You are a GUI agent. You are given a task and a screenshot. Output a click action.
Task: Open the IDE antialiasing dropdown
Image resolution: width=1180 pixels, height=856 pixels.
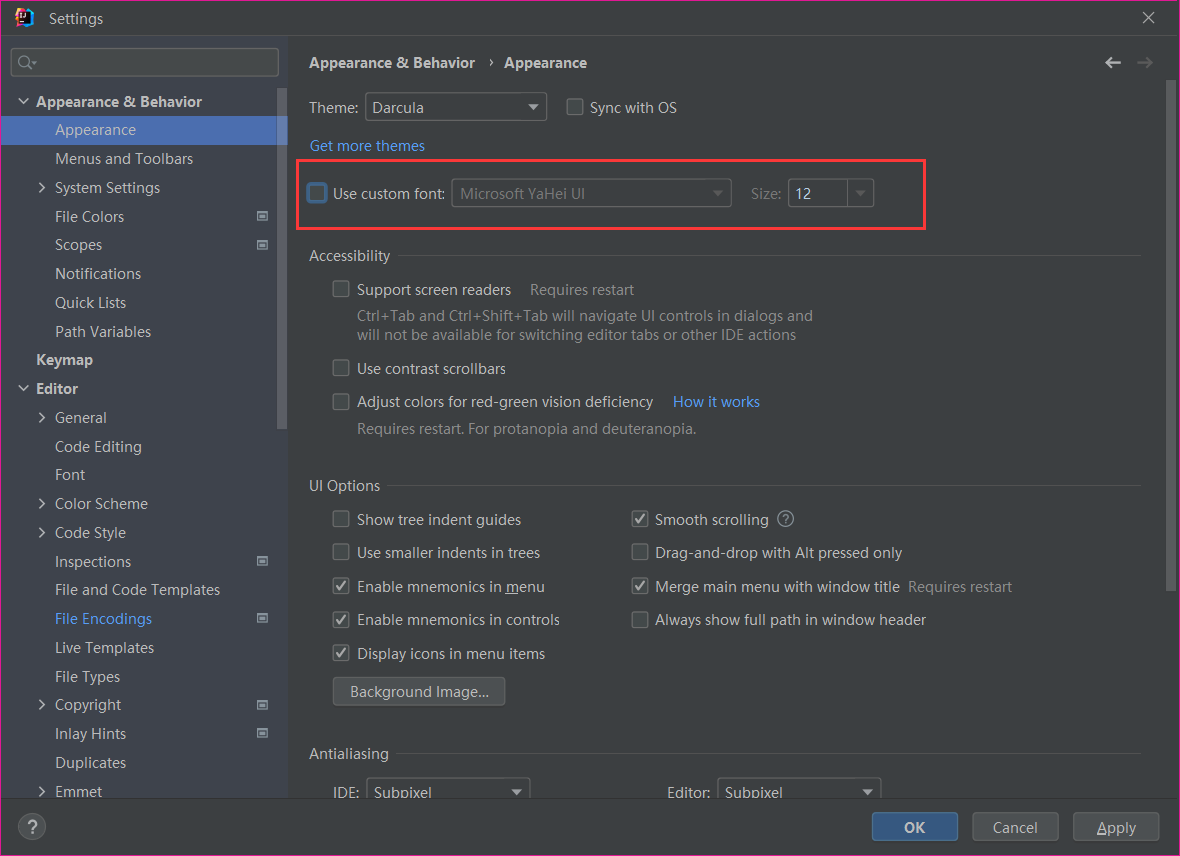tap(448, 789)
